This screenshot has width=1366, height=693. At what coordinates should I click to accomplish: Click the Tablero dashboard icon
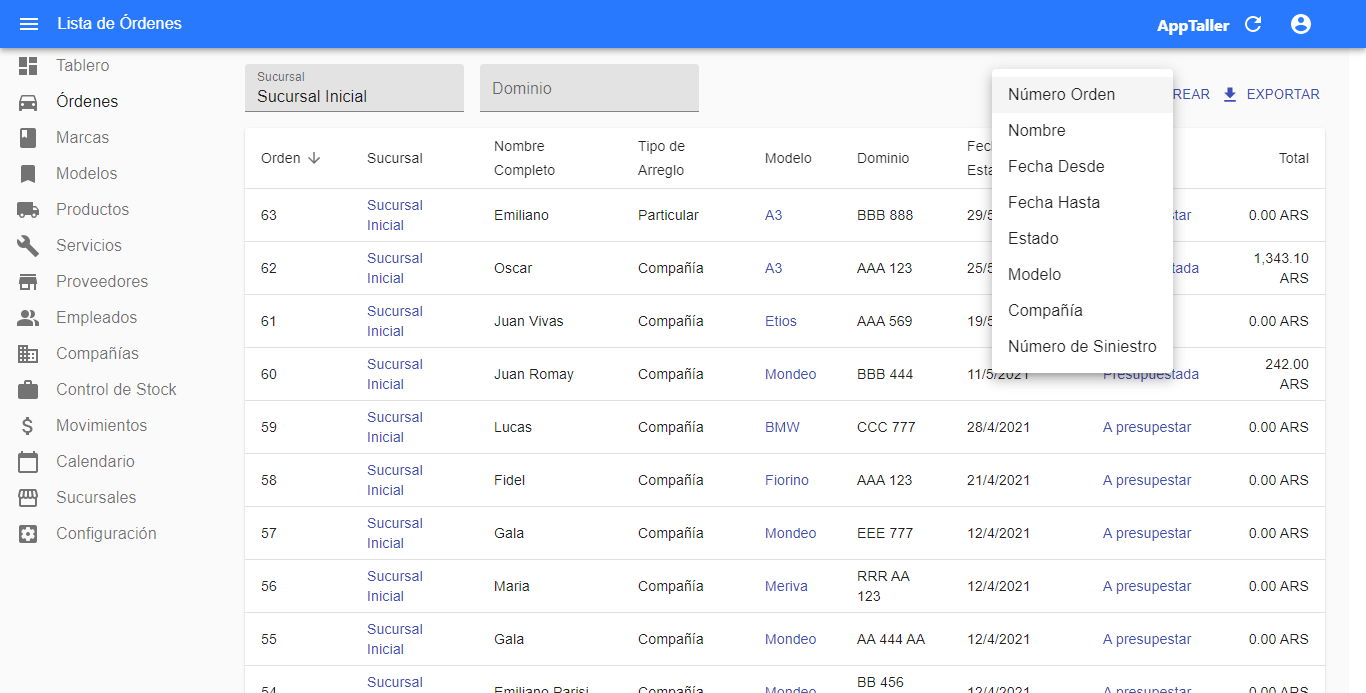tap(28, 66)
